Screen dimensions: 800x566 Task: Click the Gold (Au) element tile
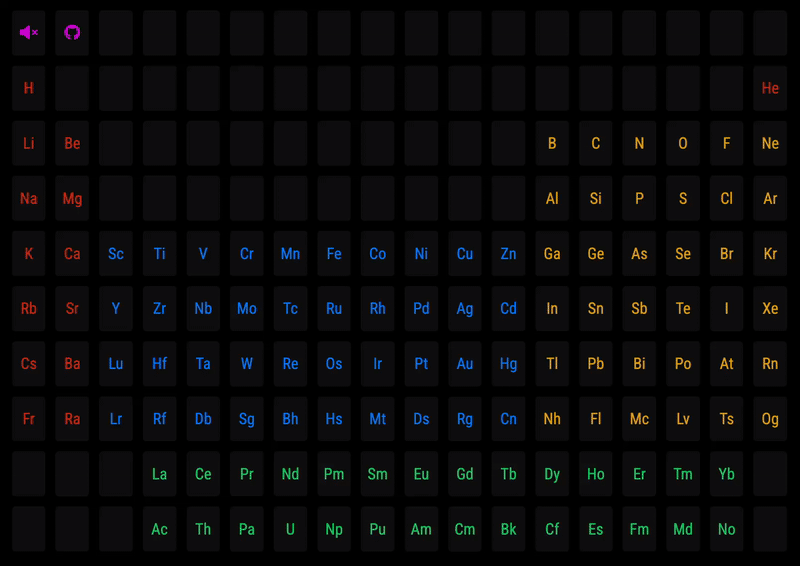(465, 364)
